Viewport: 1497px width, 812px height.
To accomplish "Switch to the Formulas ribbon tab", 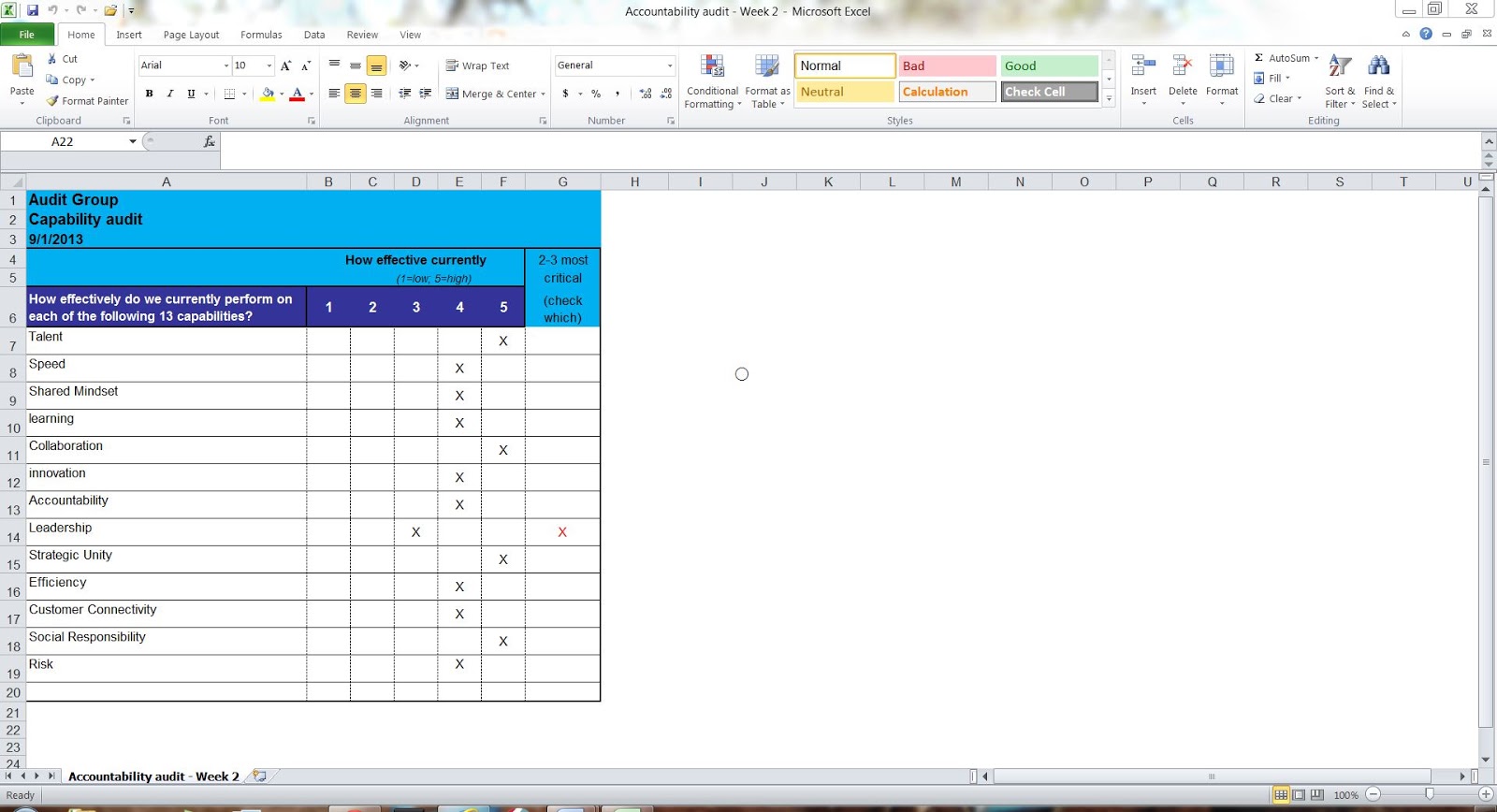I will (261, 35).
